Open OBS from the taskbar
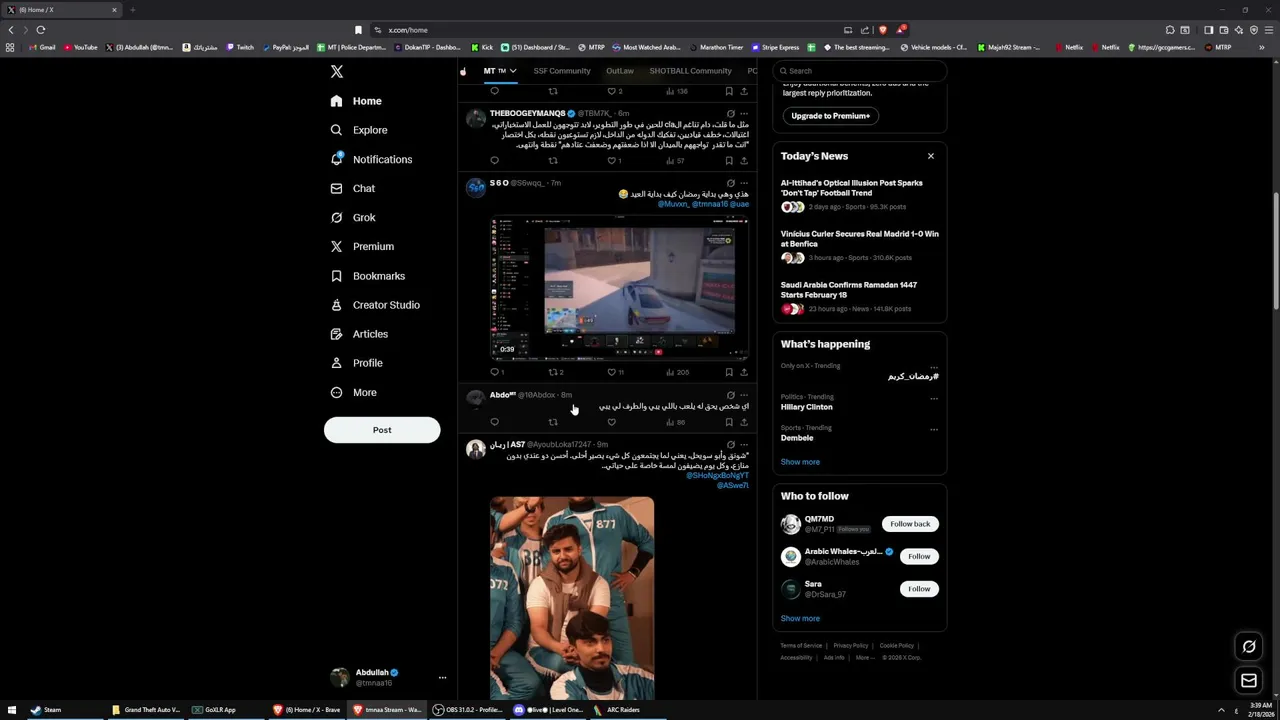The width and height of the screenshot is (1280, 720). point(469,710)
